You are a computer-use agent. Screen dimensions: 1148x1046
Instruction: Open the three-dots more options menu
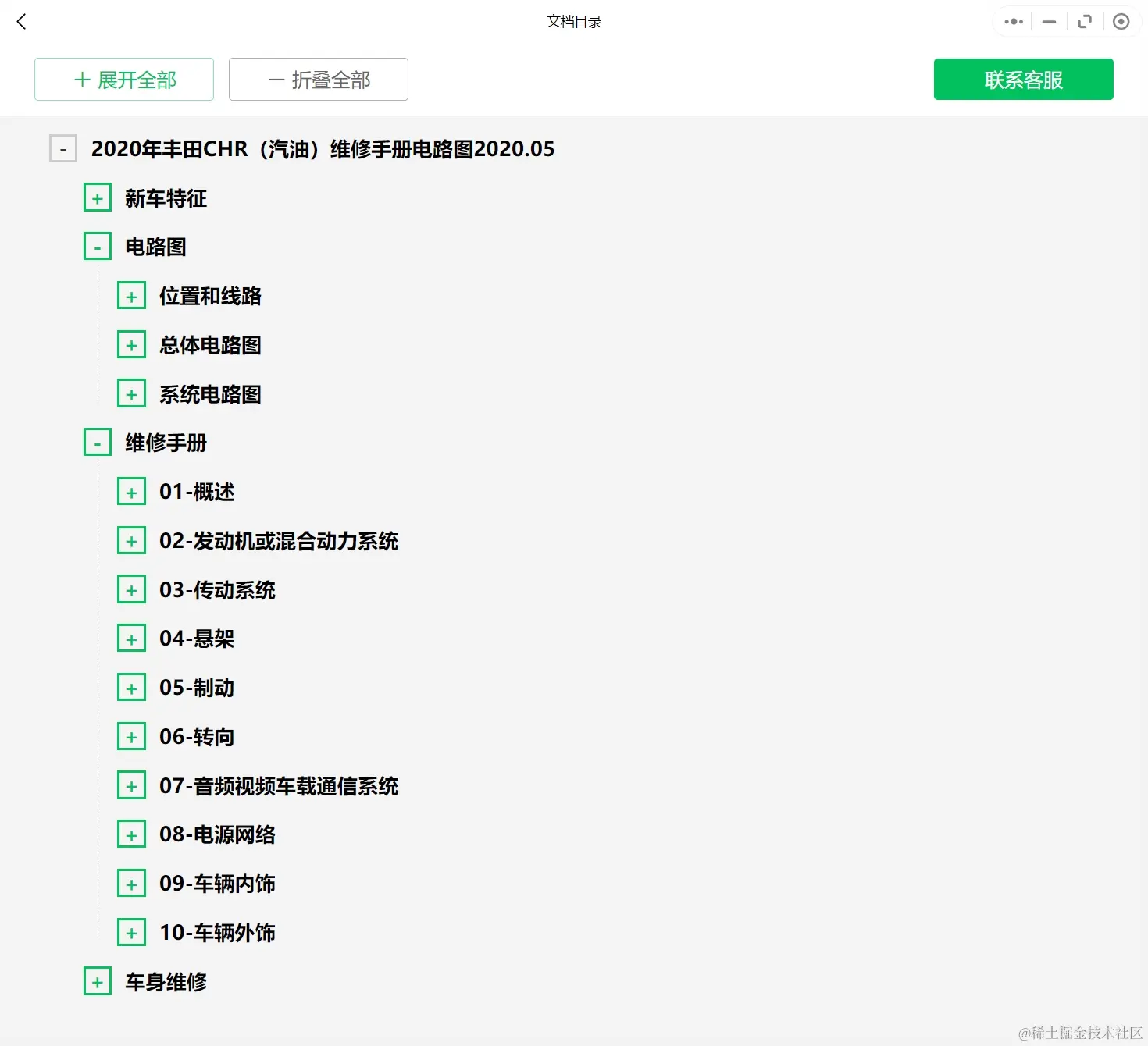tap(1012, 21)
